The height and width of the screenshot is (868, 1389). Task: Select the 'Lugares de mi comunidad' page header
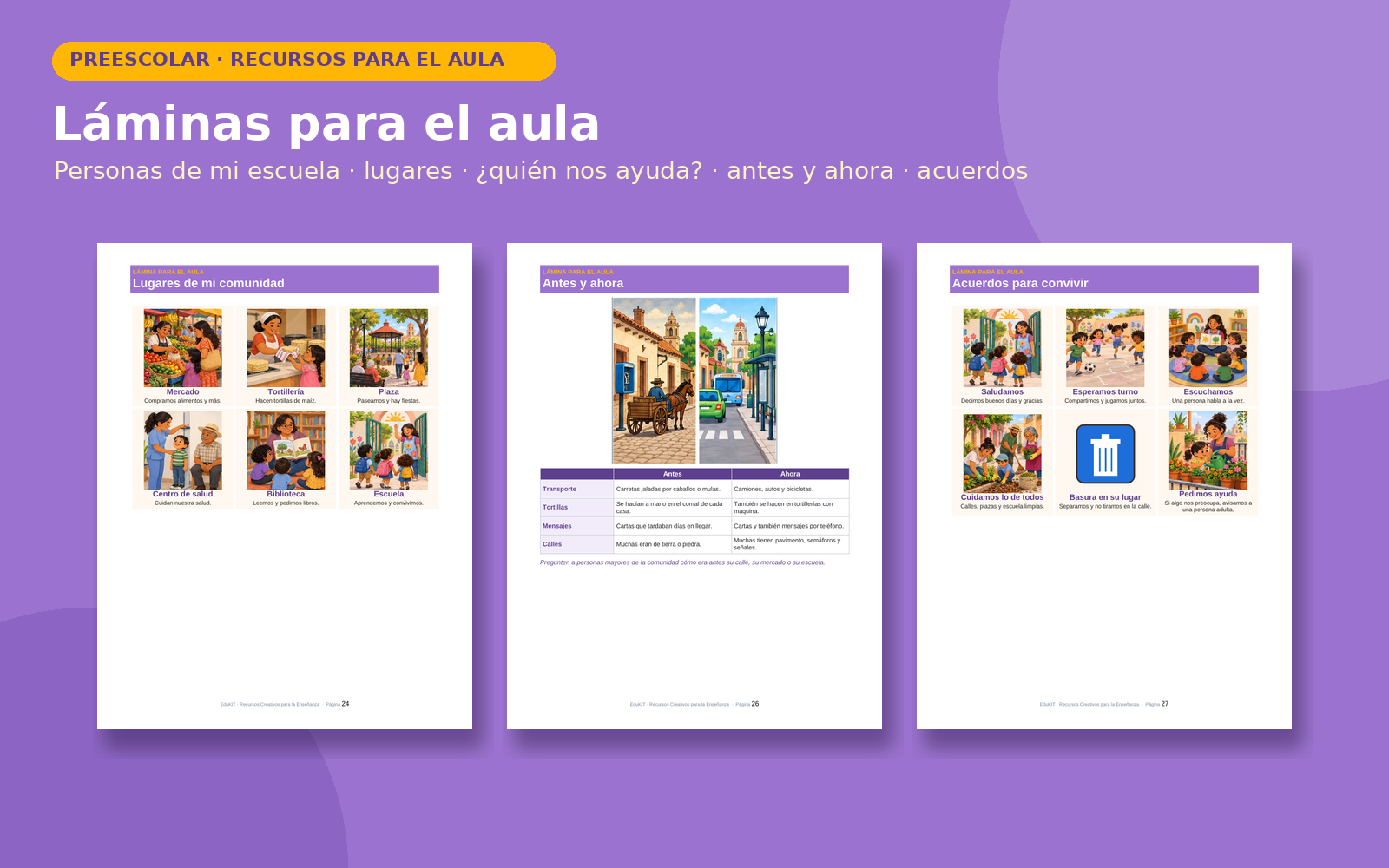tap(285, 279)
